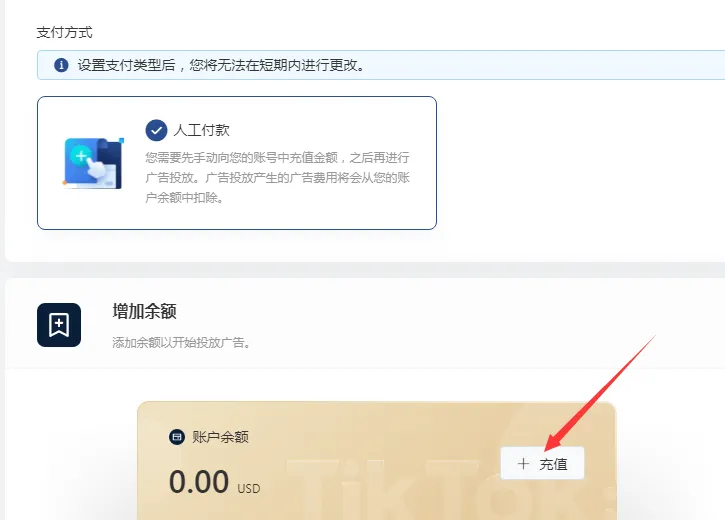Click the USD currency label
Screen dimensions: 725x520
tap(249, 489)
